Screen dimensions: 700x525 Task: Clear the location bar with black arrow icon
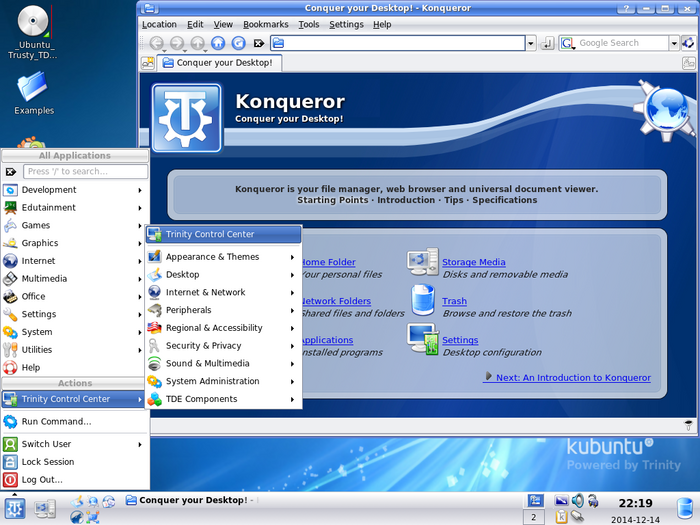259,43
